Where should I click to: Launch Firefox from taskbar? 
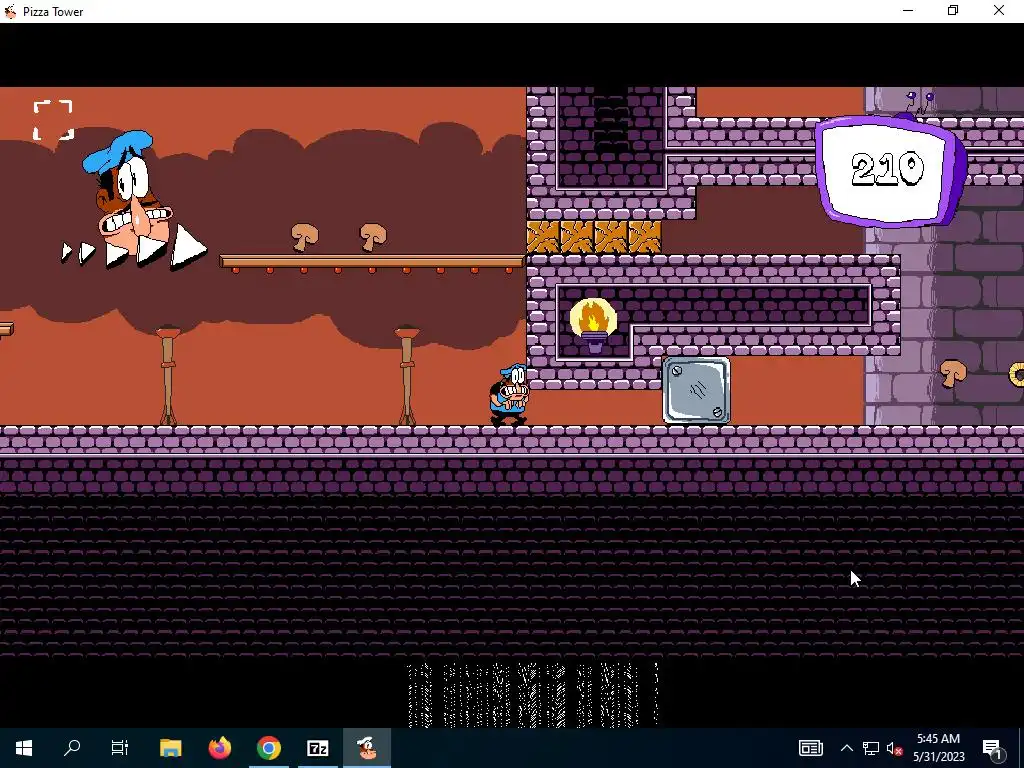(x=219, y=748)
